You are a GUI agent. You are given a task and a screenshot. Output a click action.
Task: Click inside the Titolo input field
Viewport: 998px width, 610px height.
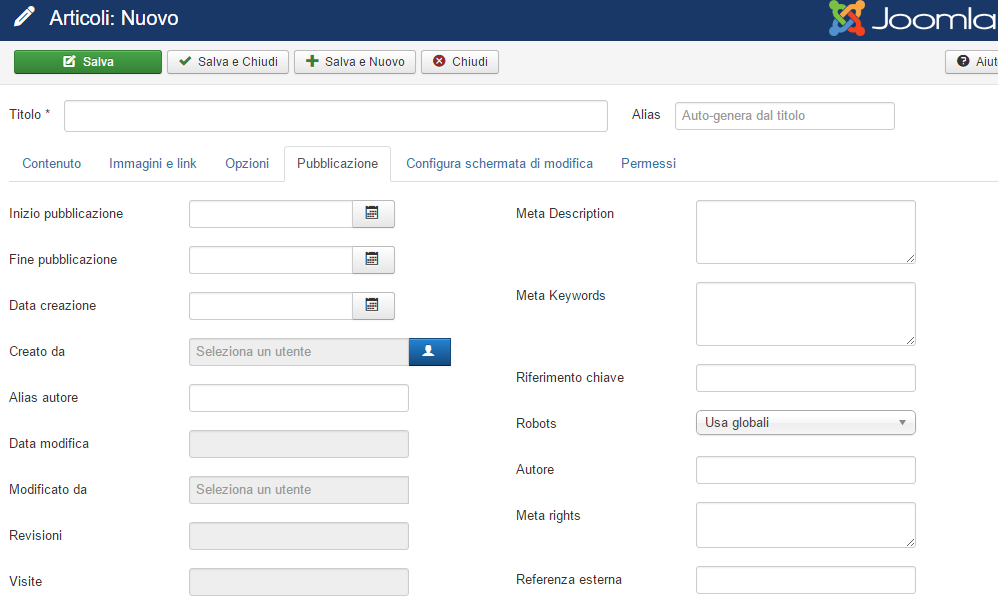pyautogui.click(x=335, y=115)
